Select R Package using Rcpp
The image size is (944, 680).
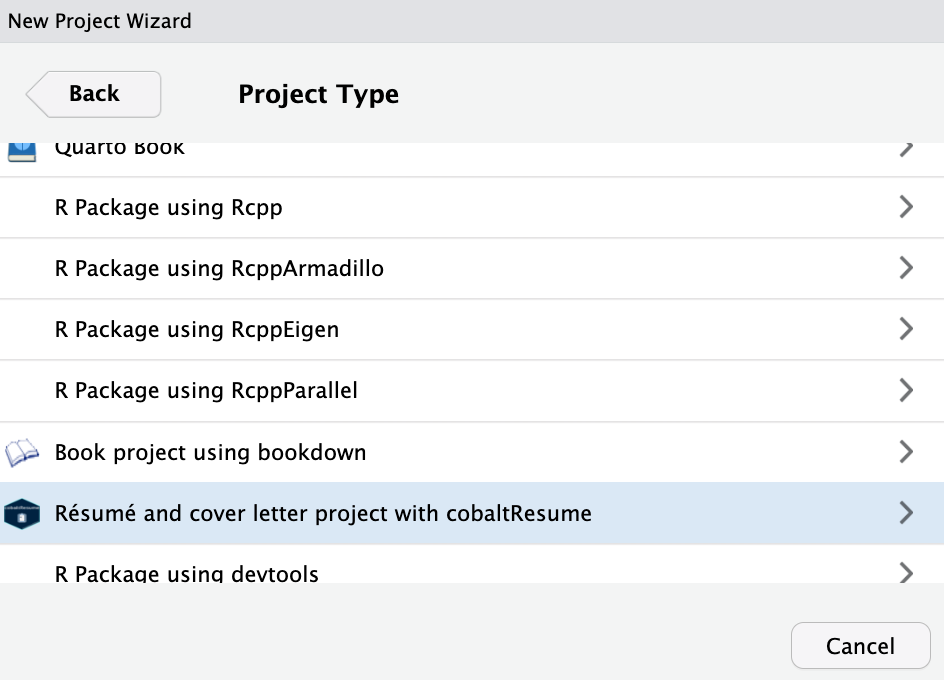point(169,208)
